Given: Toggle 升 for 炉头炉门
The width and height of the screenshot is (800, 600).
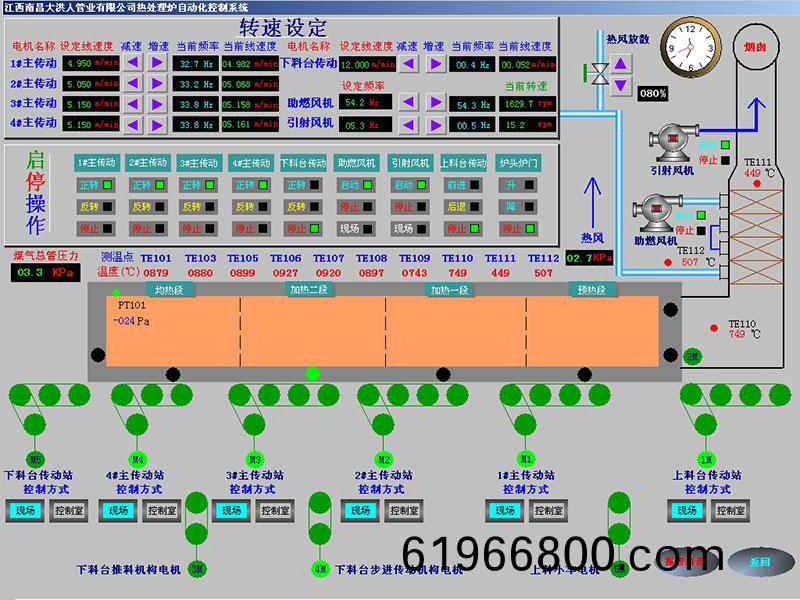Looking at the screenshot, I should tap(518, 185).
